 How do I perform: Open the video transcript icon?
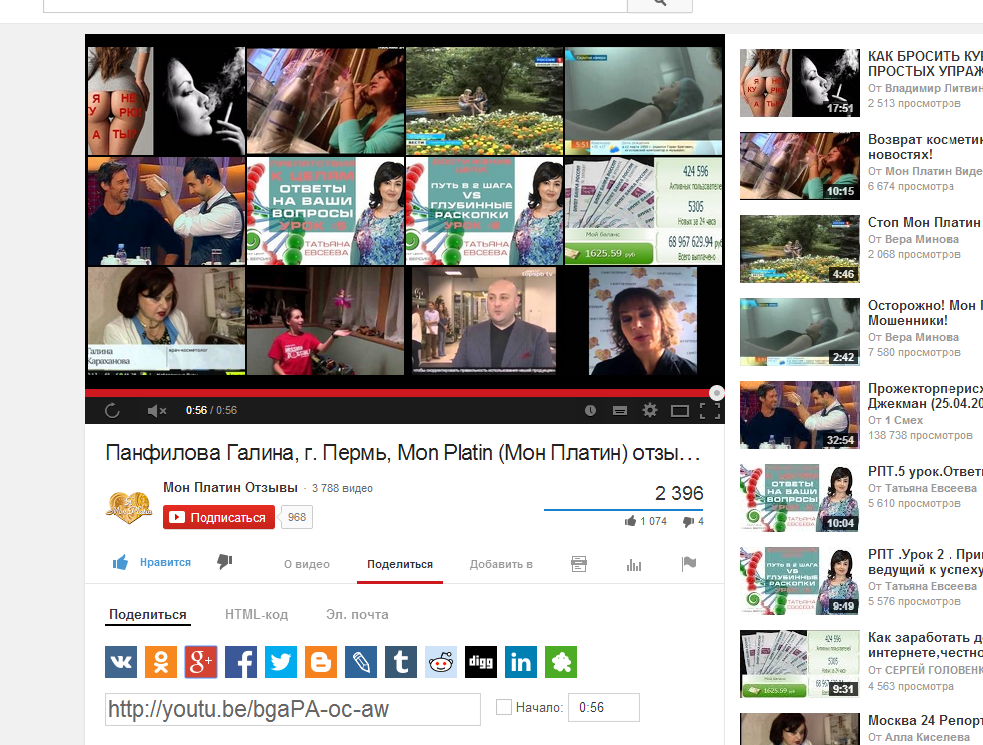point(579,564)
